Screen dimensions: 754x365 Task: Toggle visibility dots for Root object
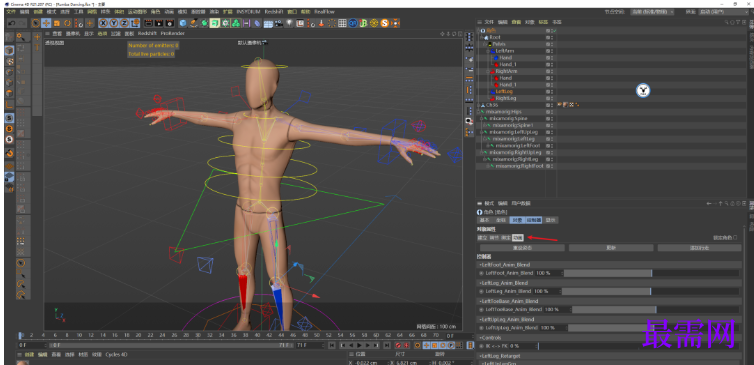point(552,37)
